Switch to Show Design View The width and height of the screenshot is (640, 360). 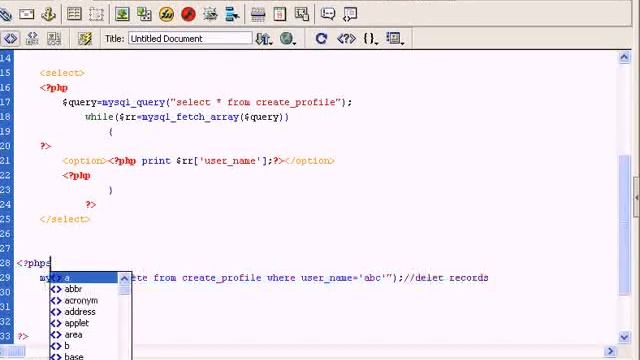(54, 39)
